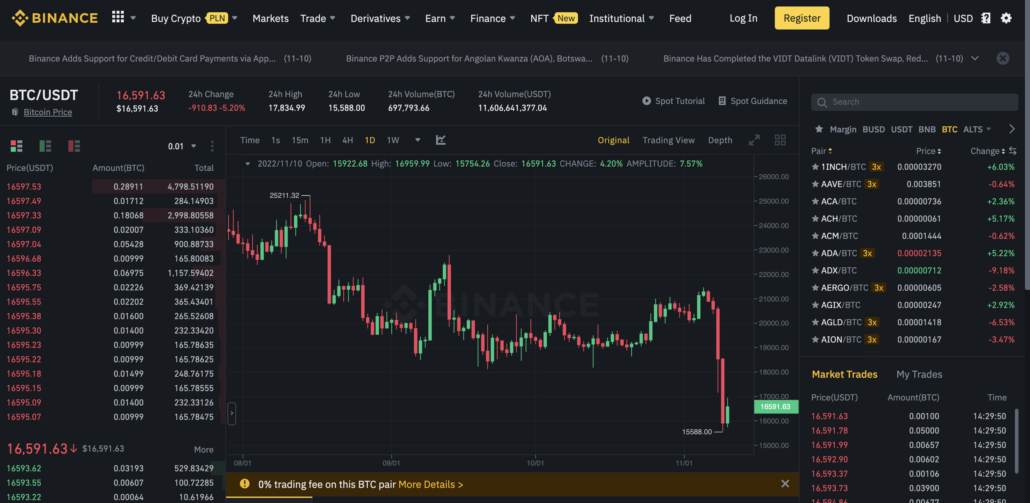Open the Buy Crypto menu
The height and width of the screenshot is (503, 1030).
(x=194, y=18)
